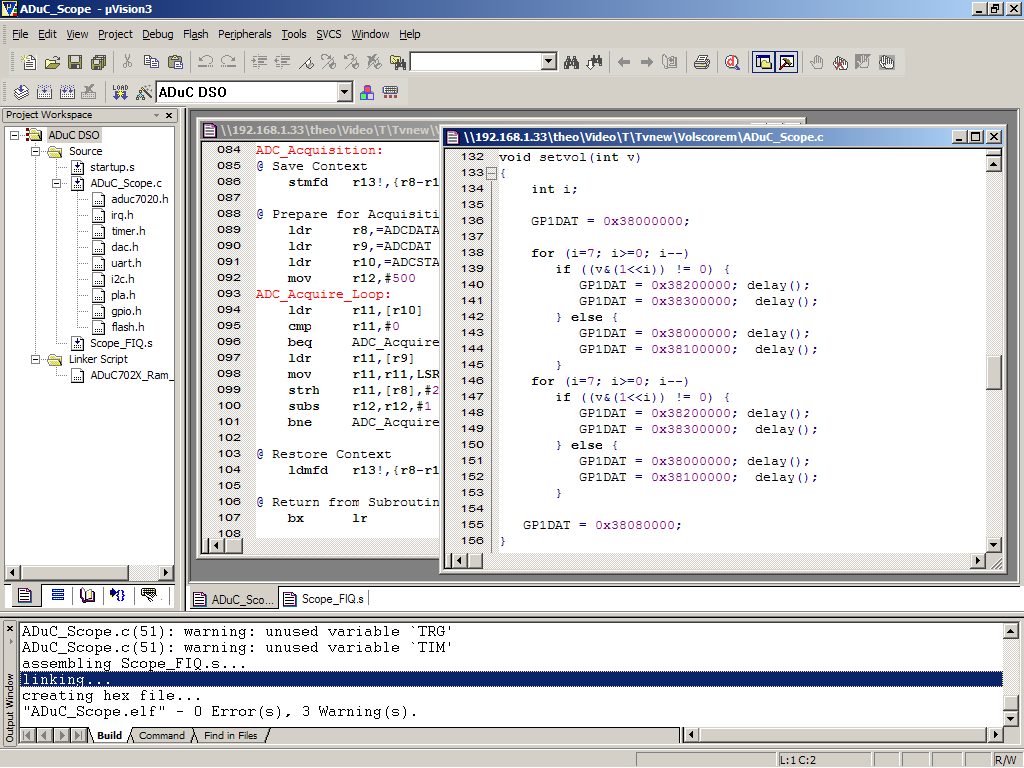The height and width of the screenshot is (768, 1024).
Task: Show Functions tab in Project Workspace
Action: click(117, 595)
